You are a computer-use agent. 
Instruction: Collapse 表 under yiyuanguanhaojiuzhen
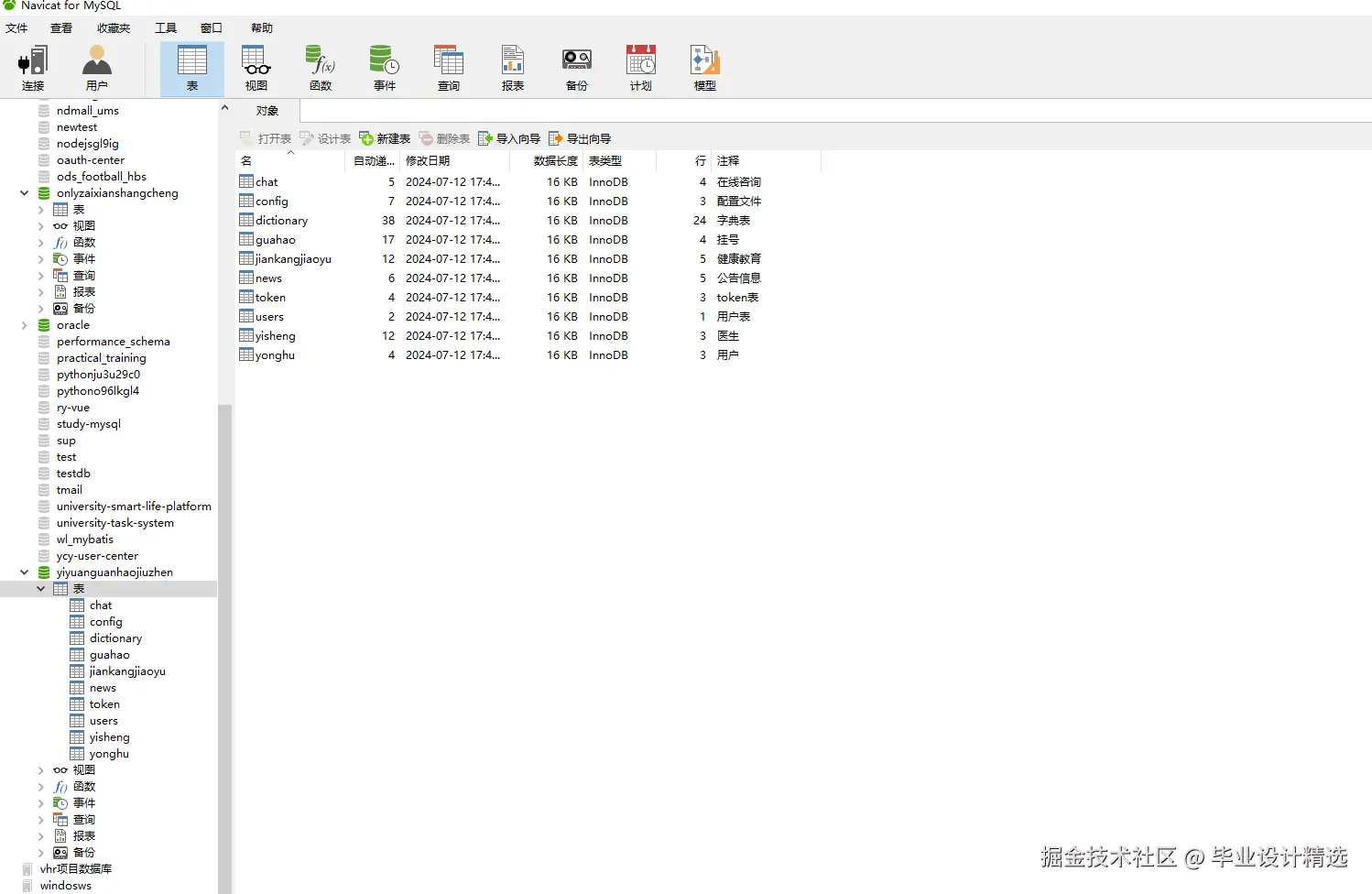(41, 589)
